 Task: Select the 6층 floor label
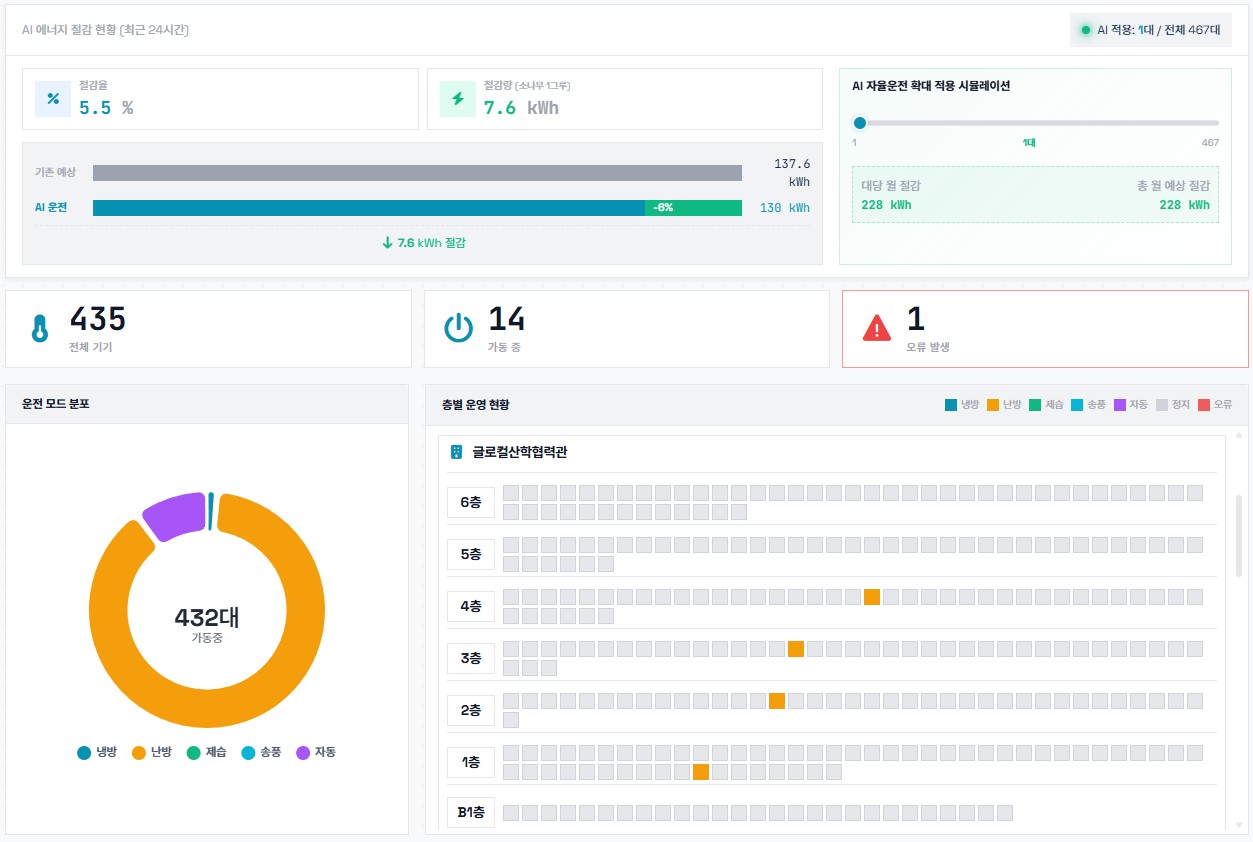[471, 502]
